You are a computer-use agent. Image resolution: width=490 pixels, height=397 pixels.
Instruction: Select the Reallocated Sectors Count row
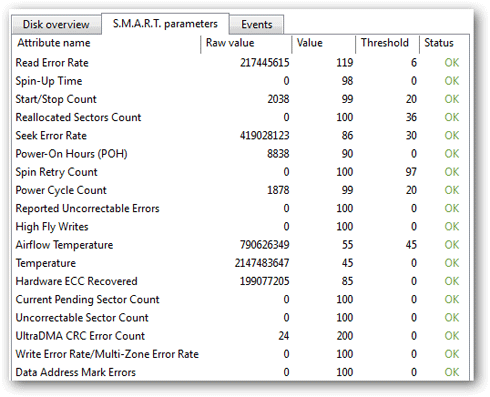point(241,117)
